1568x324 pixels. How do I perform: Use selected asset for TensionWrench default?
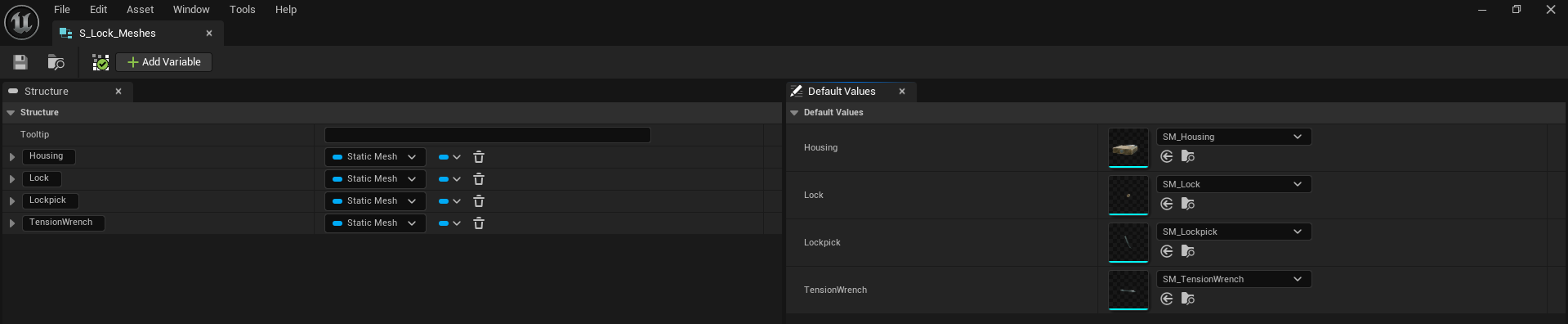click(x=1167, y=299)
